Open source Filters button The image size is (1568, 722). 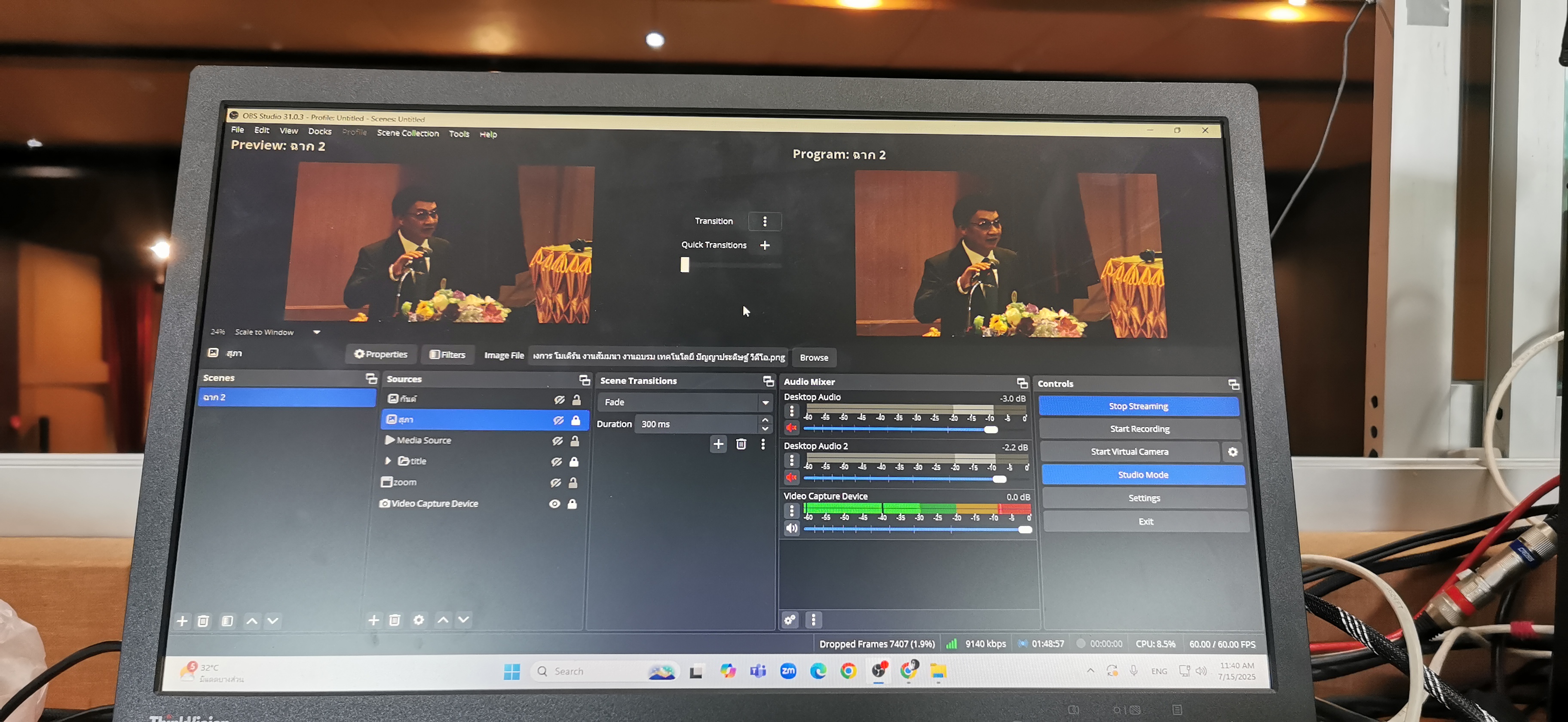447,355
